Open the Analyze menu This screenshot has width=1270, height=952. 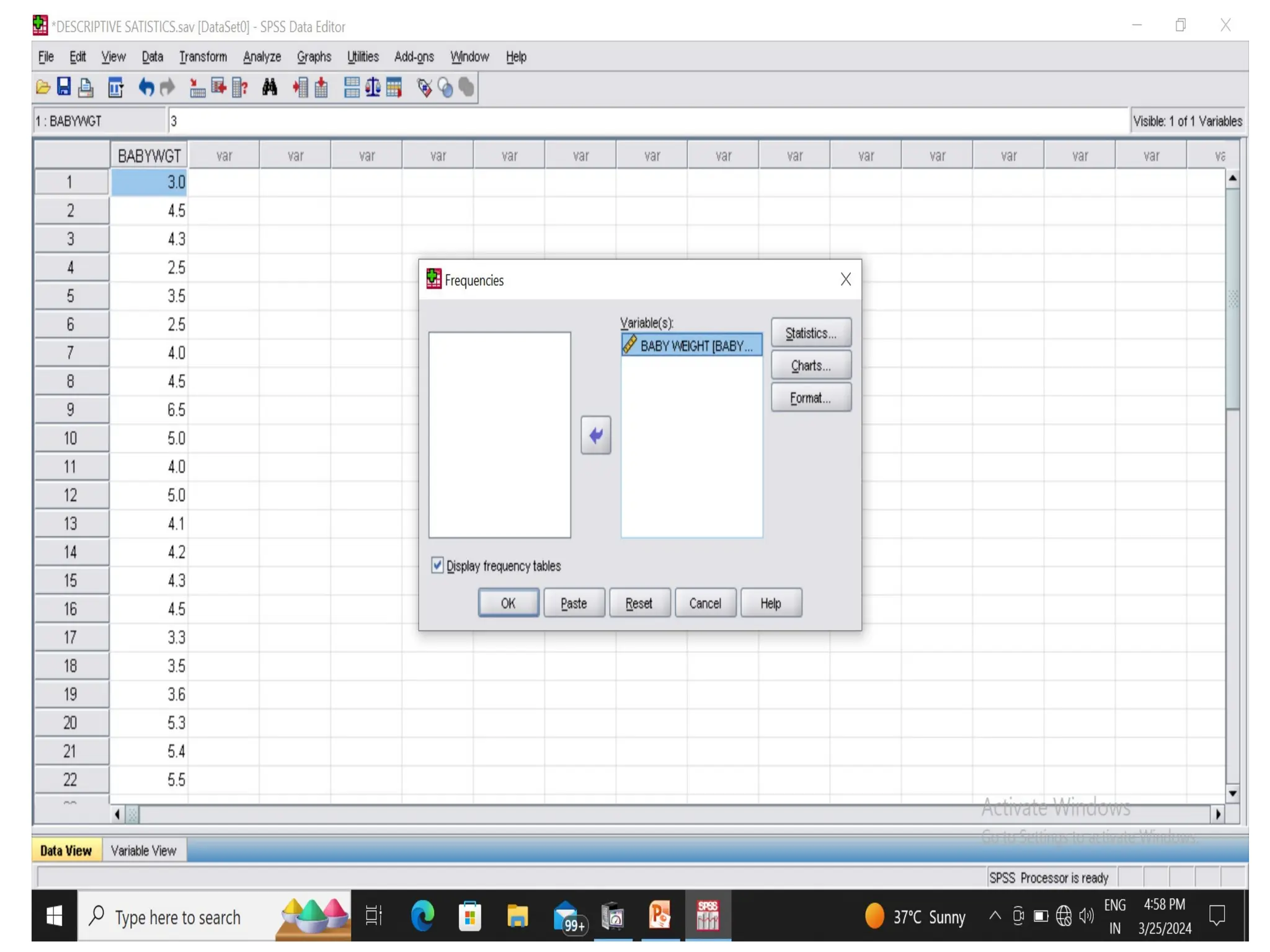coord(262,56)
